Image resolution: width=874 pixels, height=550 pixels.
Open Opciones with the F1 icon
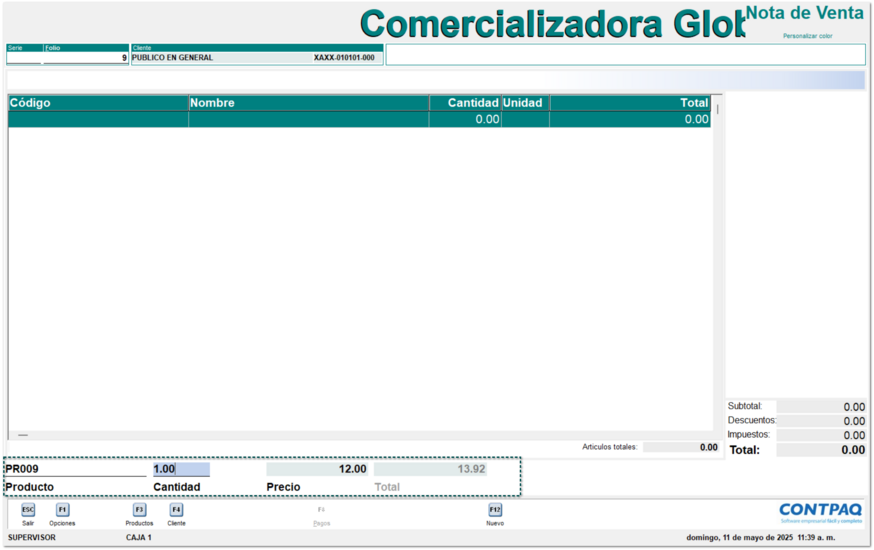(62, 510)
